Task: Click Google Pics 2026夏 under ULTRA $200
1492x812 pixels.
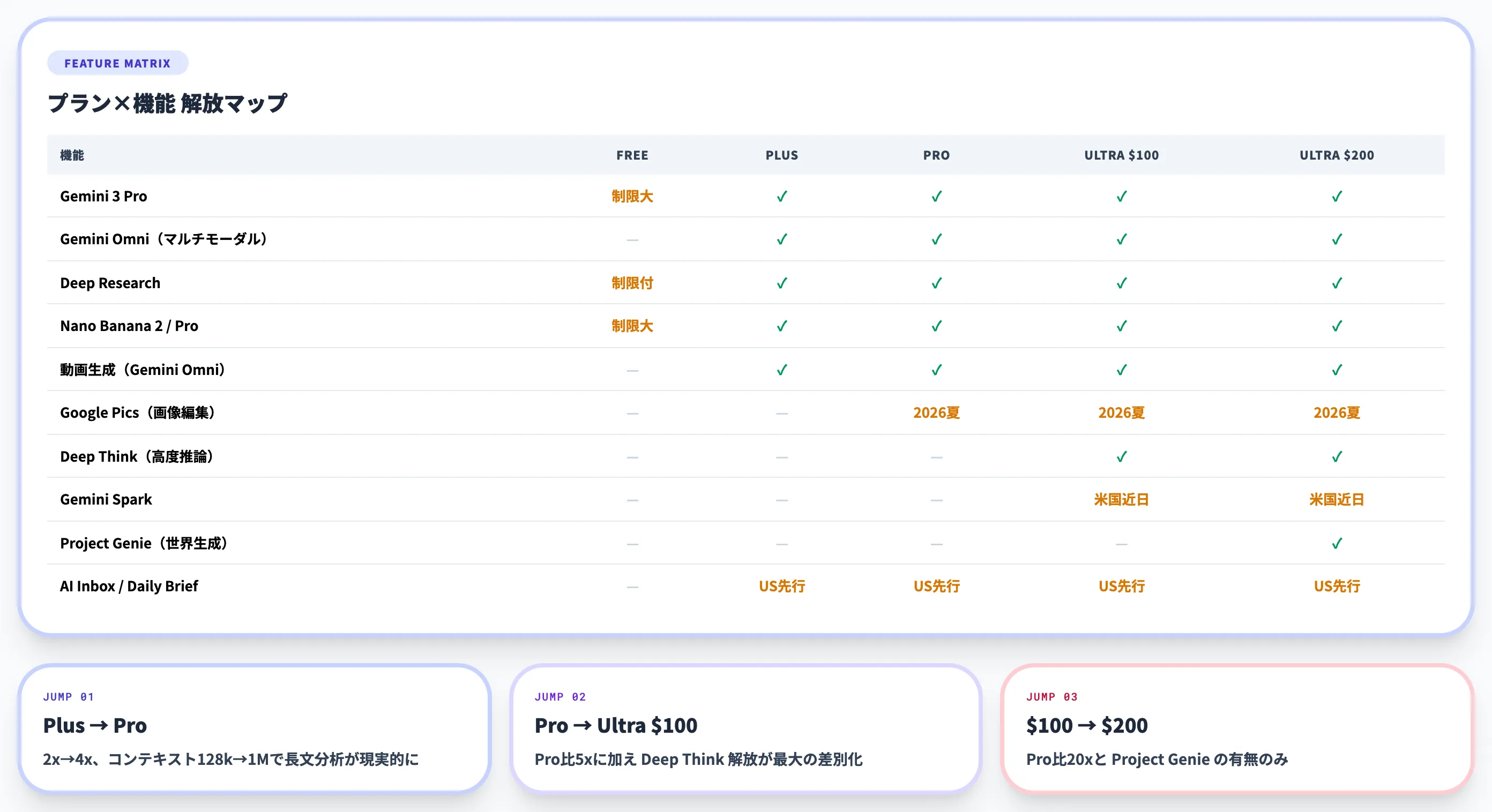Action: (1337, 412)
